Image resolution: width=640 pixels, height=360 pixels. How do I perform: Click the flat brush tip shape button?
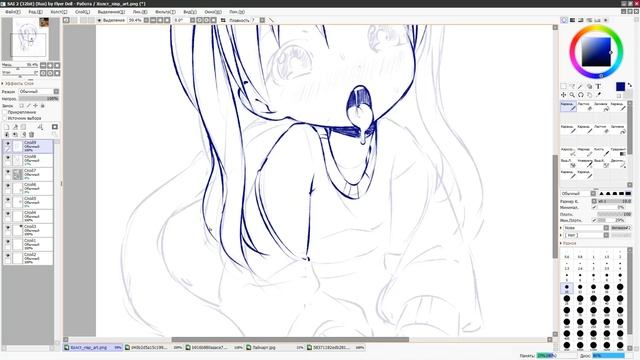click(x=628, y=193)
